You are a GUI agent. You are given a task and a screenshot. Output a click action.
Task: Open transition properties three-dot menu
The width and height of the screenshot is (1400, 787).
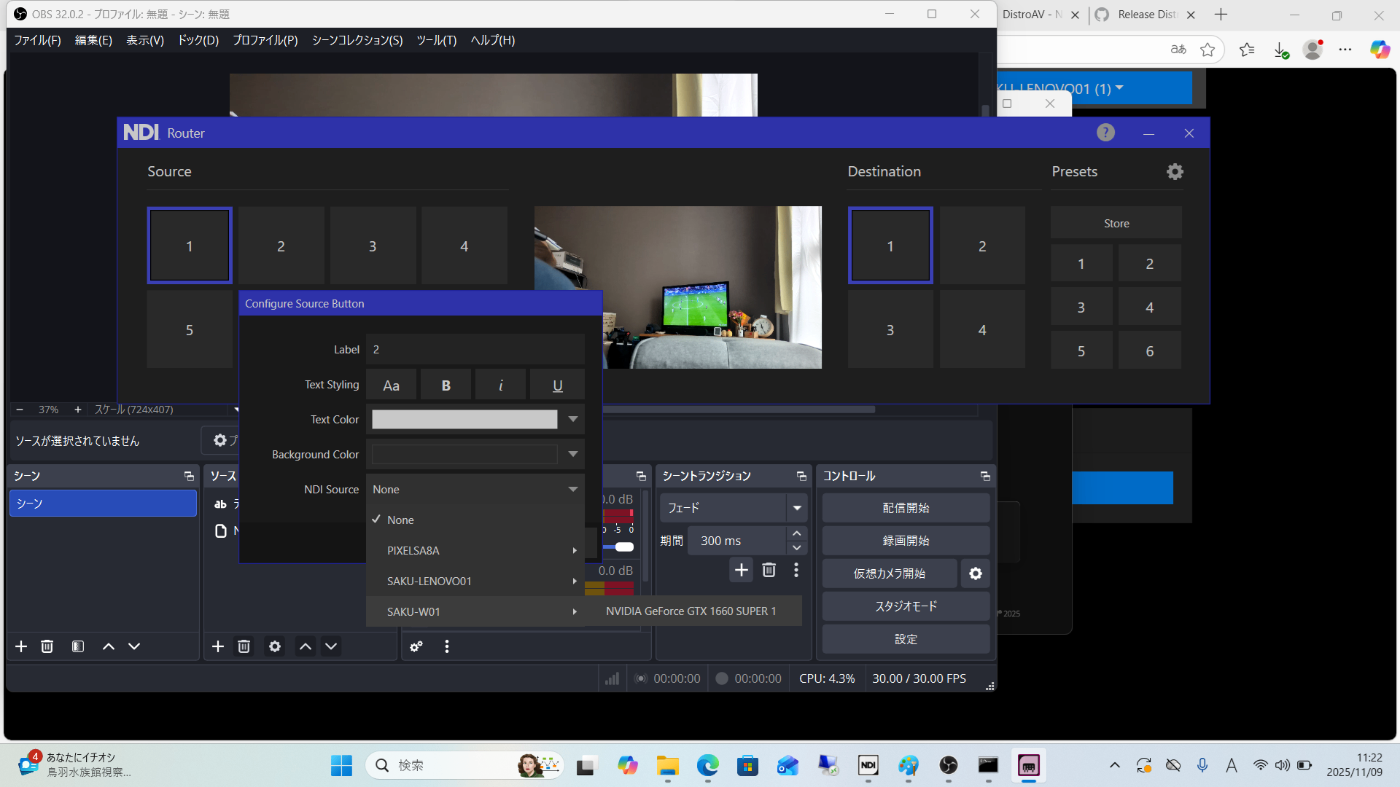(x=796, y=569)
